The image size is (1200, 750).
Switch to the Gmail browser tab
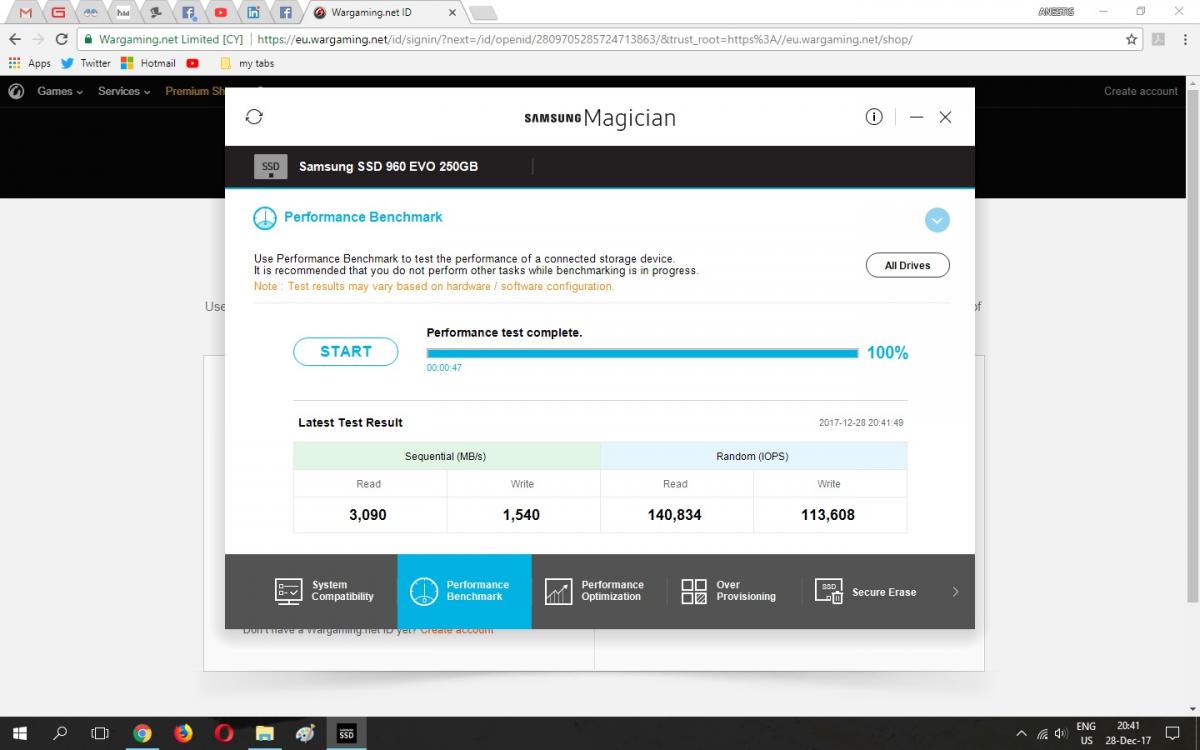25,13
